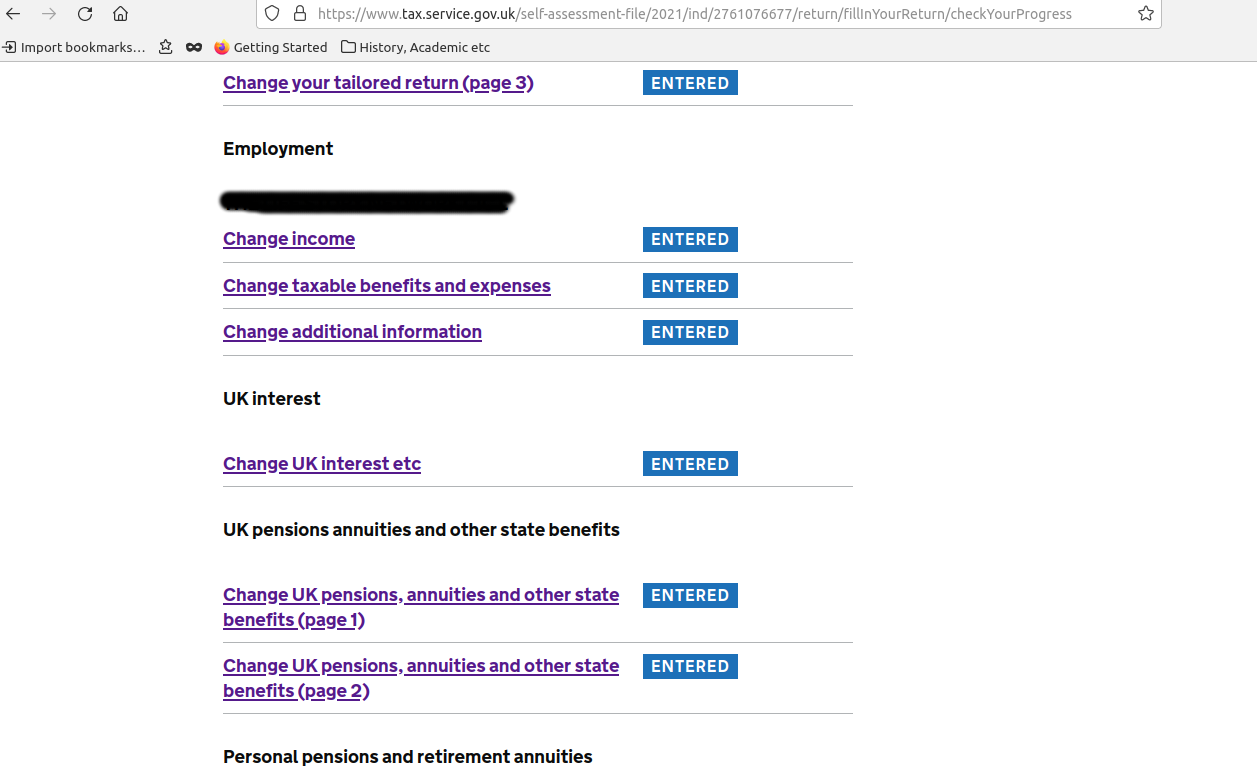Screen dimensions: 1257x783
Task: Go to the browser home page
Action: pyautogui.click(x=120, y=14)
